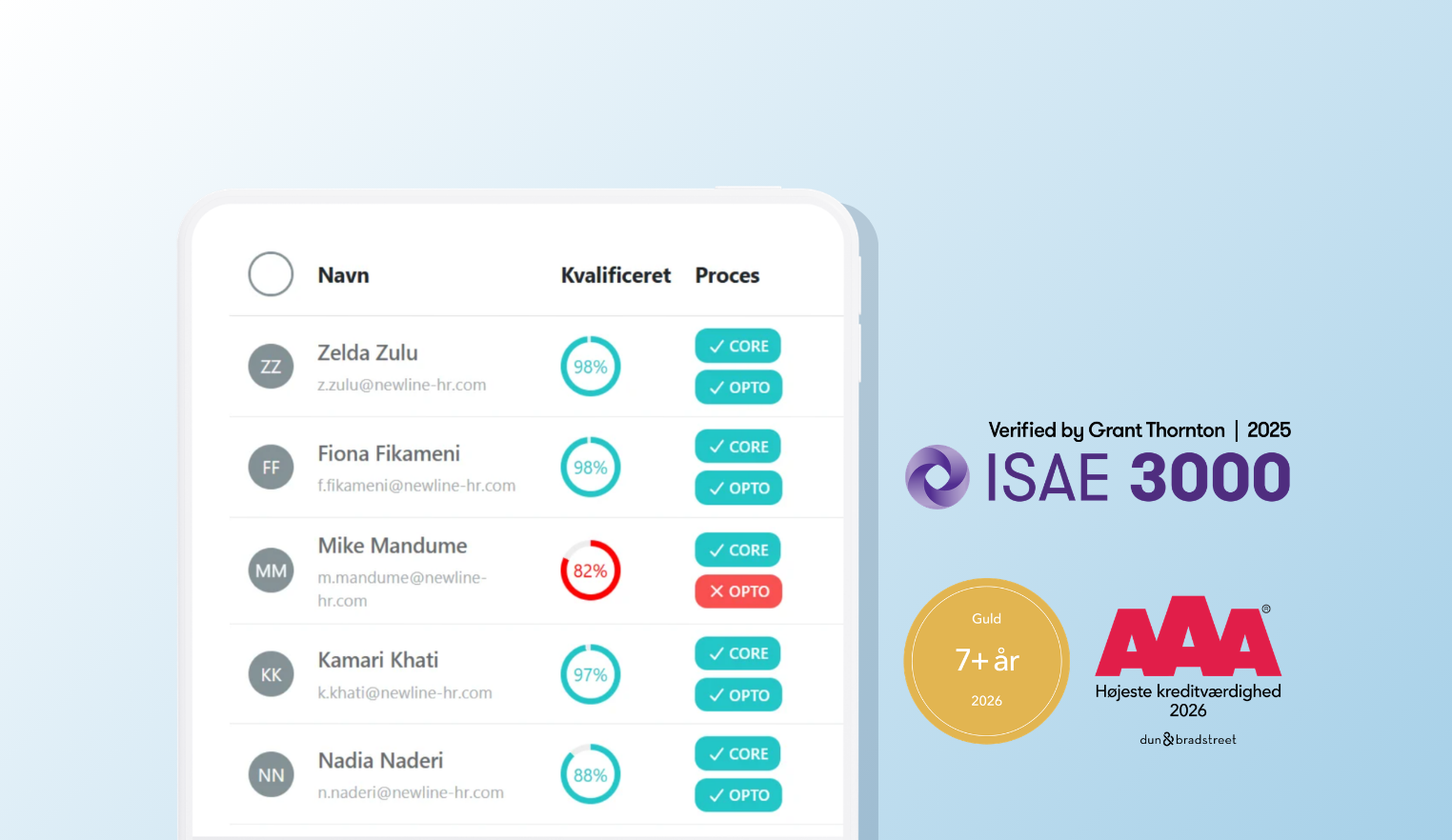The height and width of the screenshot is (840, 1452).
Task: Click Fiona Fikameni's OPTO badge
Action: [738, 488]
